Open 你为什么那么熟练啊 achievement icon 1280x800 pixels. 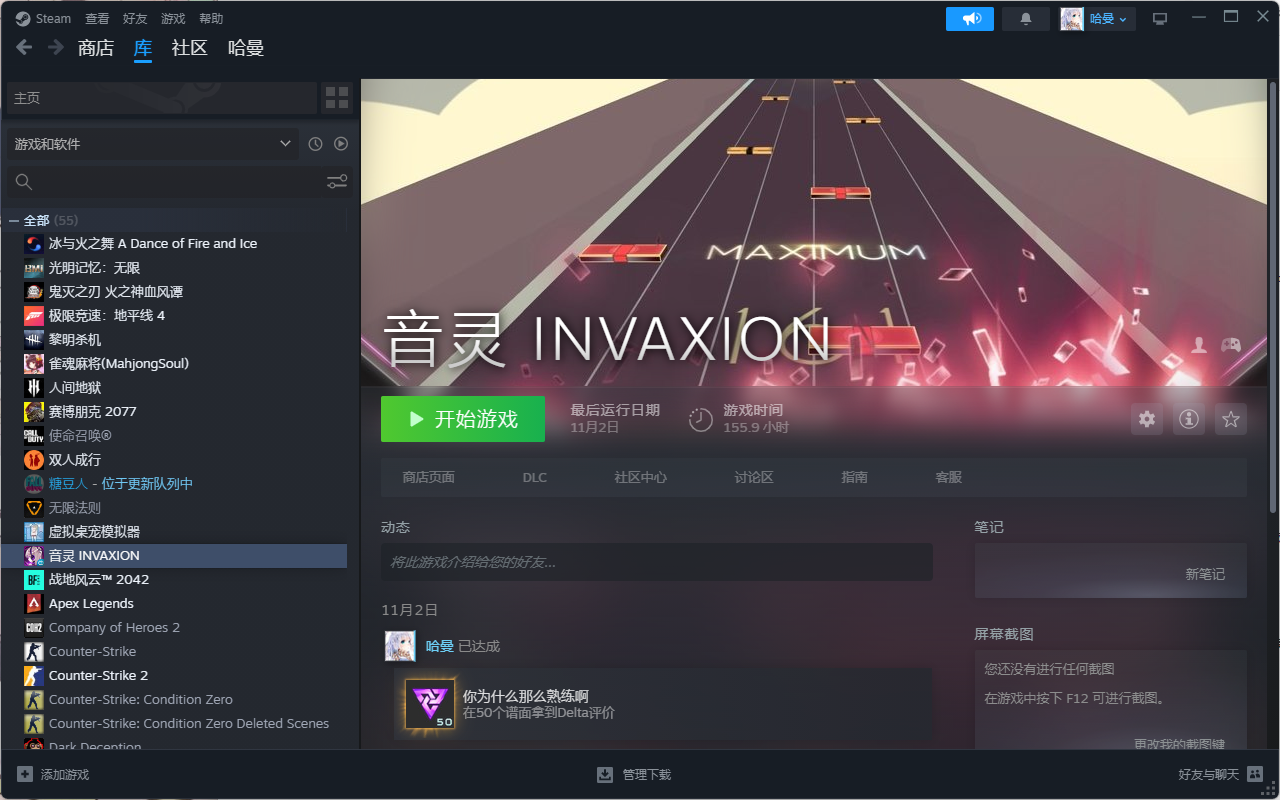430,704
